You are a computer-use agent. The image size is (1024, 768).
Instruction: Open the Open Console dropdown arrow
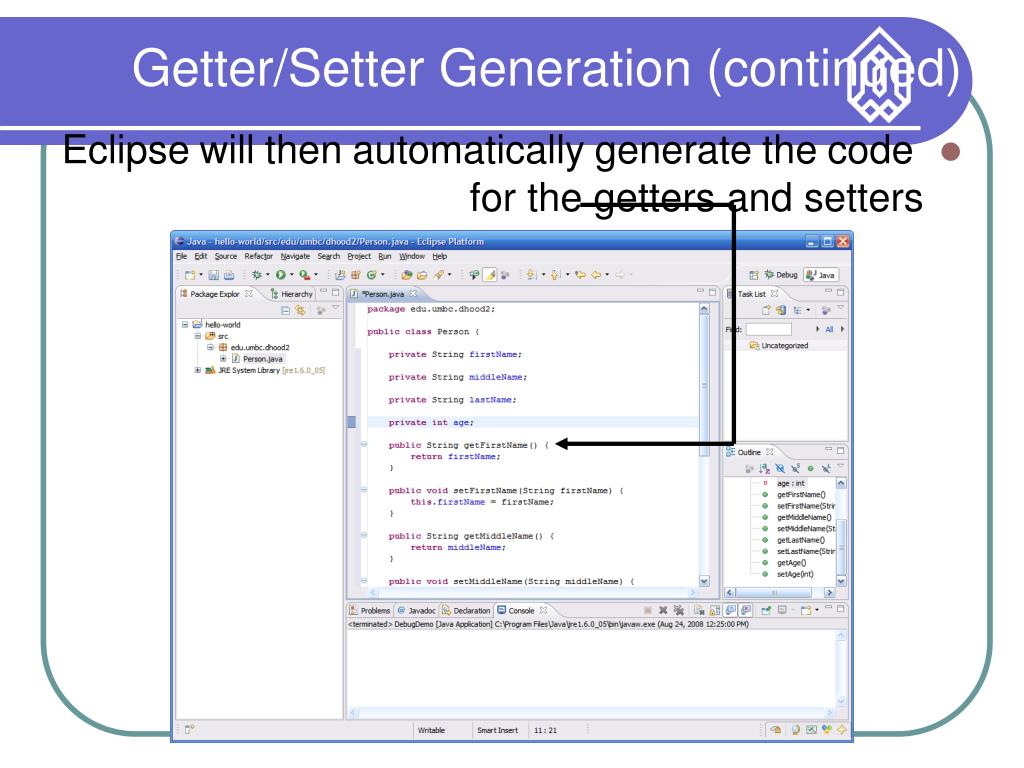coord(817,611)
